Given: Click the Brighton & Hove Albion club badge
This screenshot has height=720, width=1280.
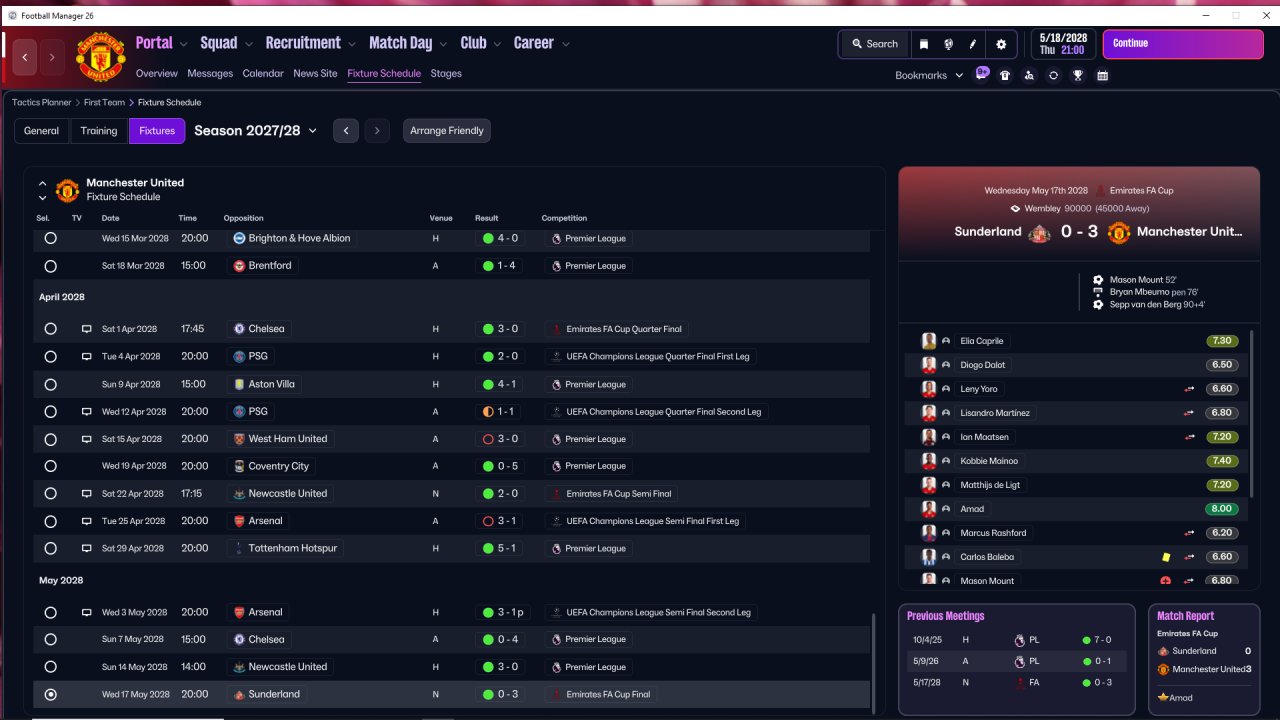Looking at the screenshot, I should 239,239.
